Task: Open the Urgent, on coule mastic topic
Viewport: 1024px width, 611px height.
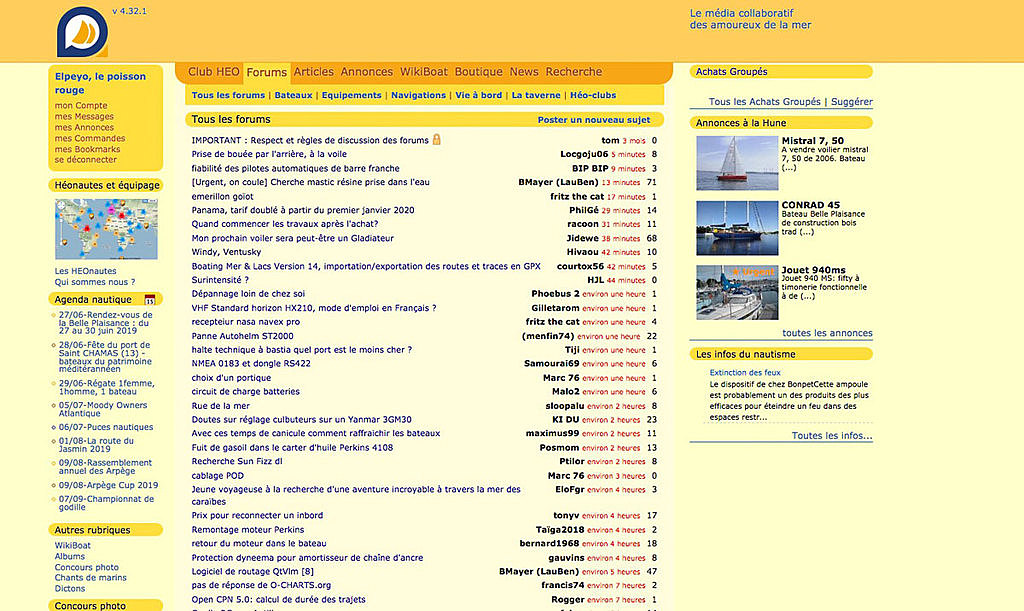Action: pyautogui.click(x=310, y=183)
